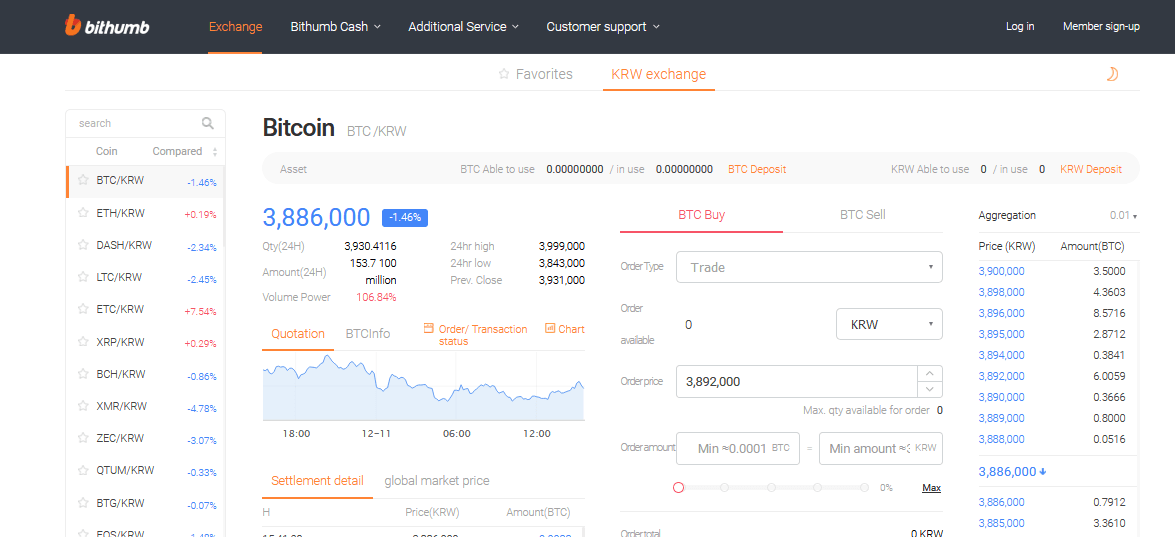Click the 3,885,000 order book price
Screen dimensions: 1175x537
pos(1001,523)
